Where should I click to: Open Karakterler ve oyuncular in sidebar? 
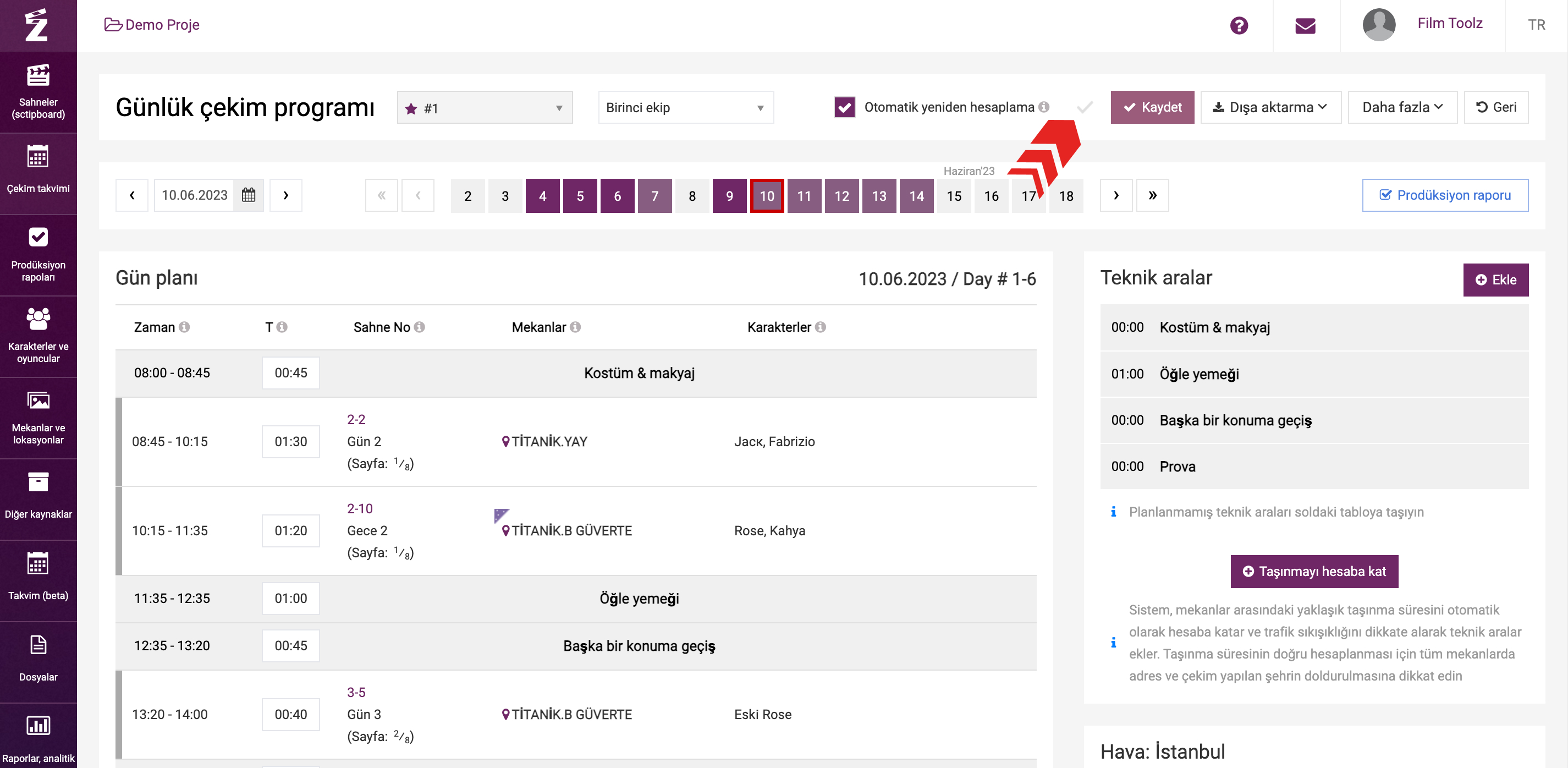coord(38,336)
